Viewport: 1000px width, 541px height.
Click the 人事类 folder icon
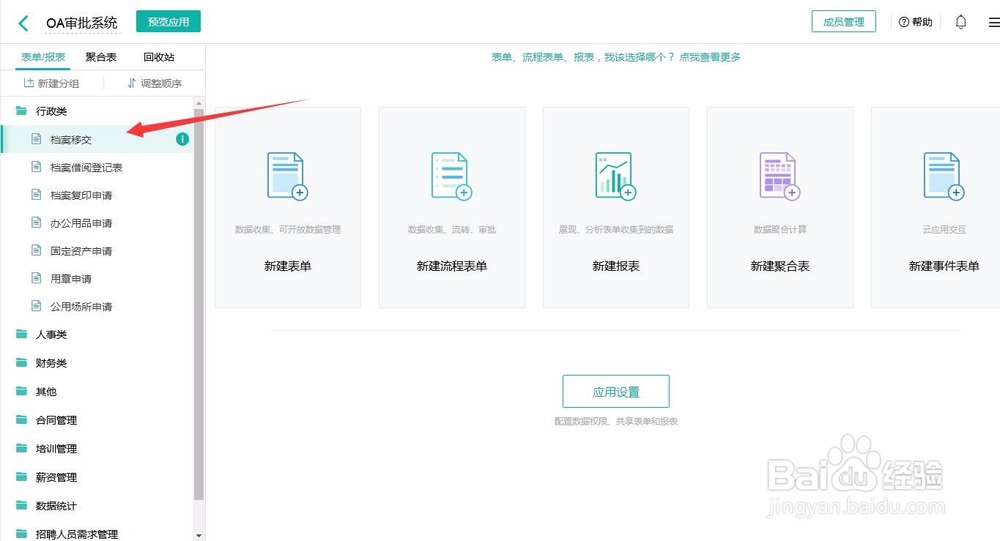coord(22,334)
